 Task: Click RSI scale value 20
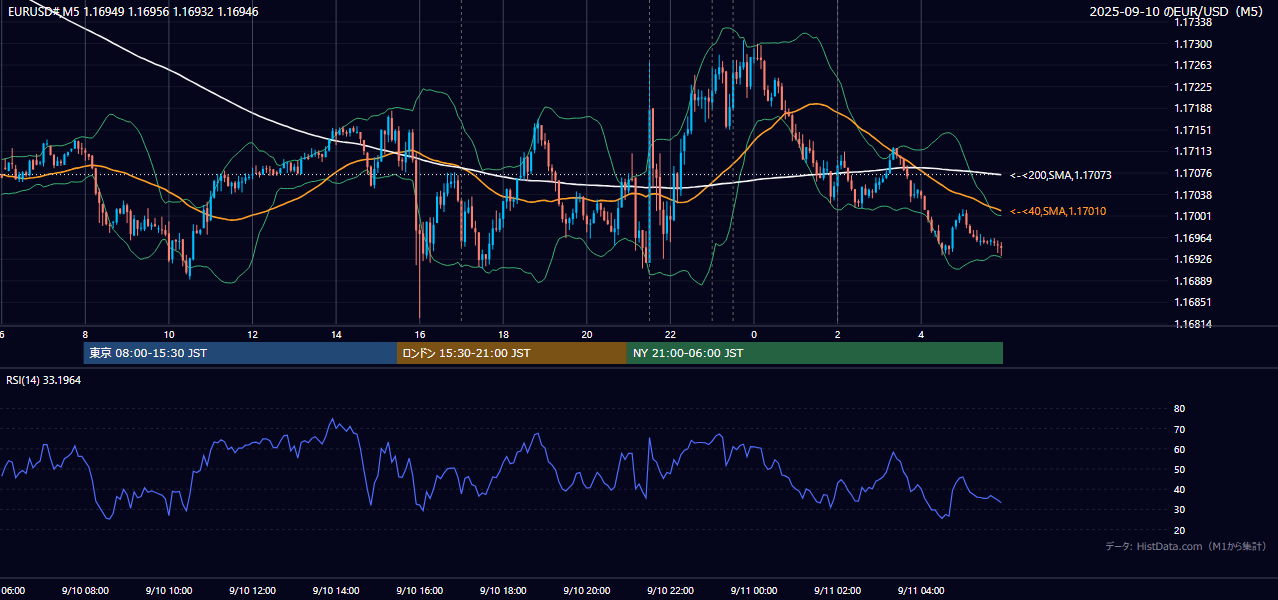[1179, 530]
